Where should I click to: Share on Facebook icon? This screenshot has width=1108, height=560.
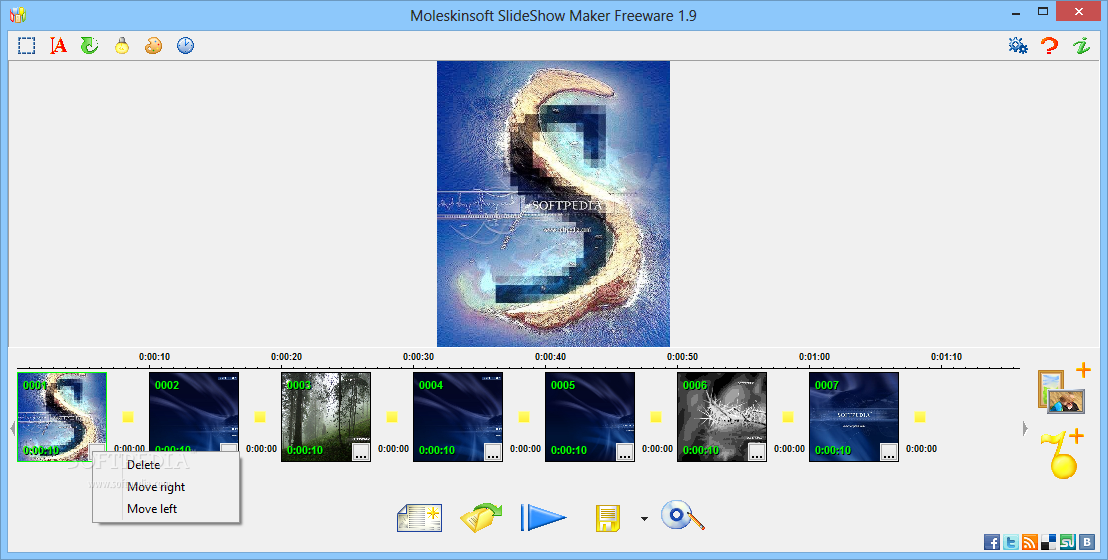tap(992, 542)
